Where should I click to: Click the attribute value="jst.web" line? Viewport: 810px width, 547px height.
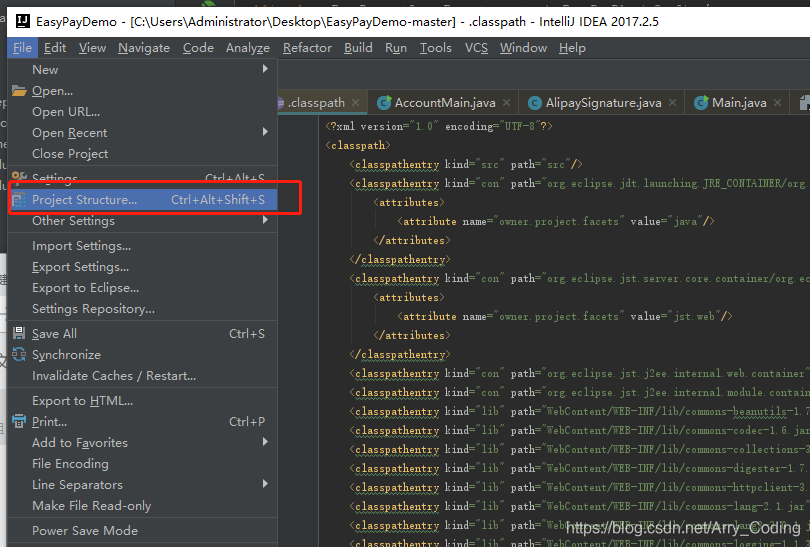click(x=565, y=317)
